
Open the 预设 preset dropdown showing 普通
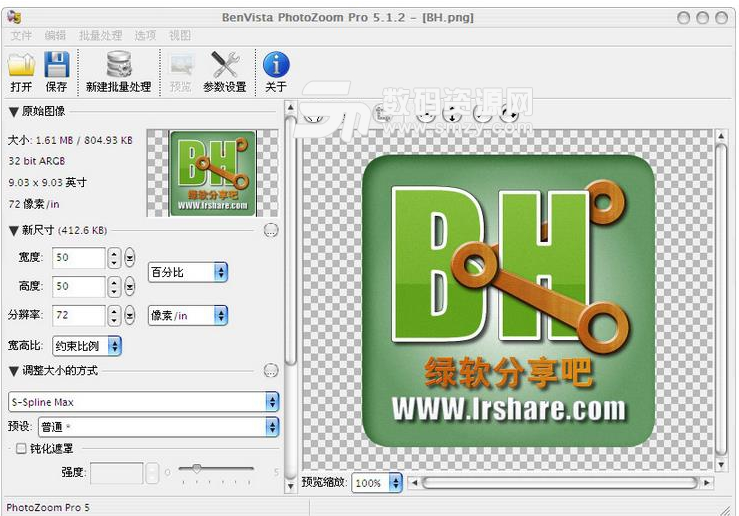pos(159,427)
